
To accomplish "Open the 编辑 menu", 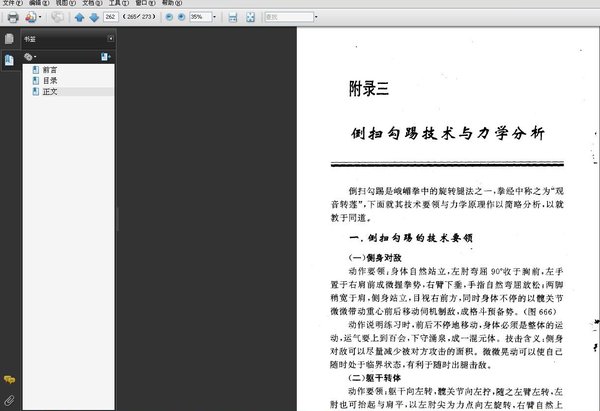I will tap(39, 3).
